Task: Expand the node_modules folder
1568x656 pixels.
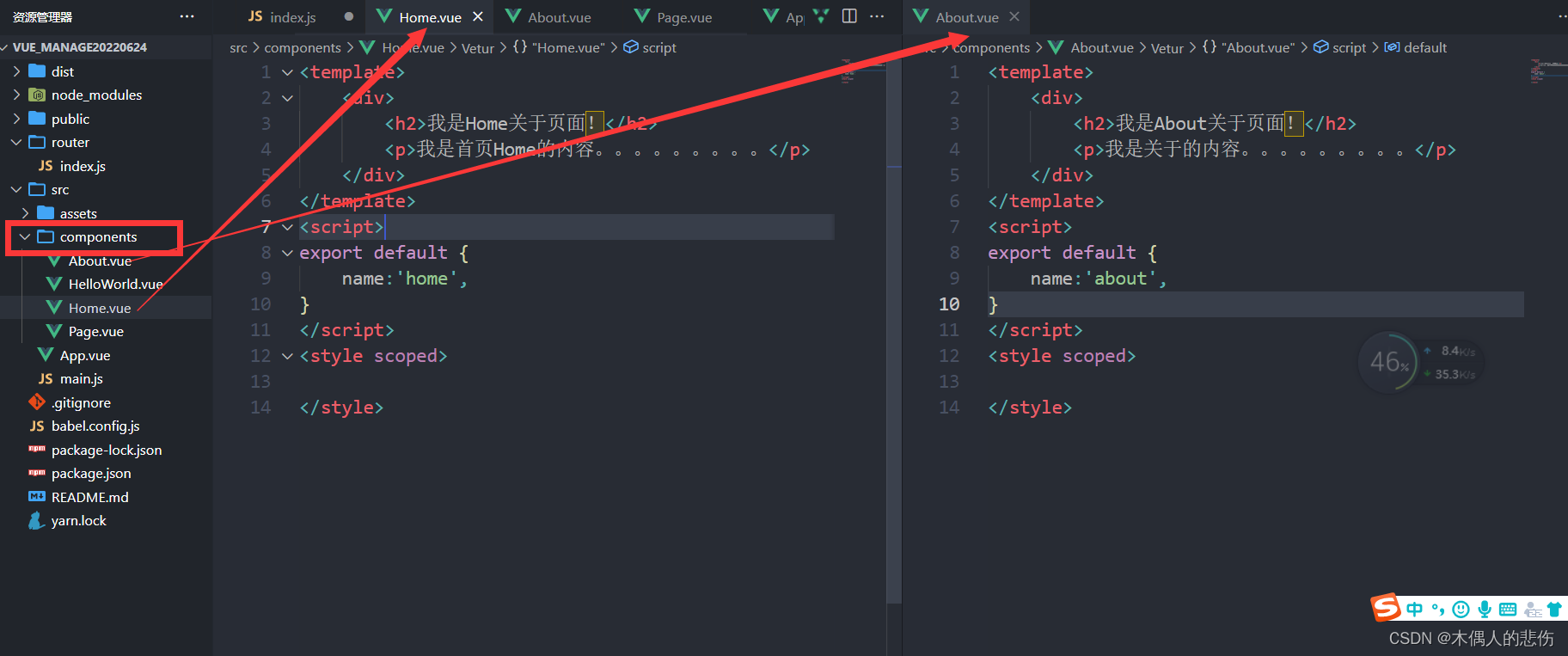Action: pos(17,95)
